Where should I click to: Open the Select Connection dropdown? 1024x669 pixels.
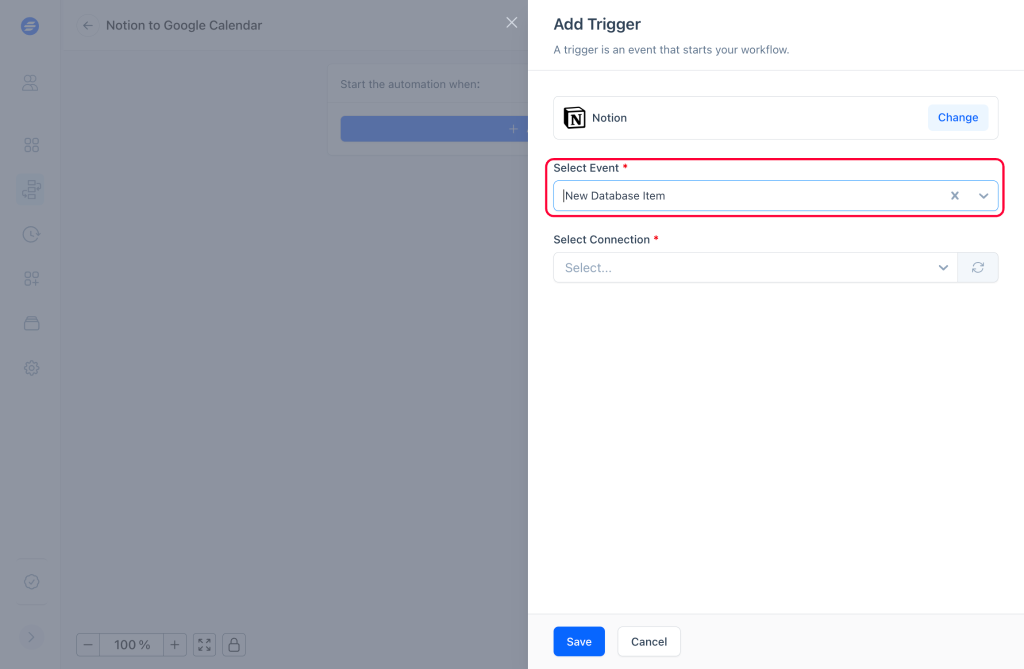755,268
